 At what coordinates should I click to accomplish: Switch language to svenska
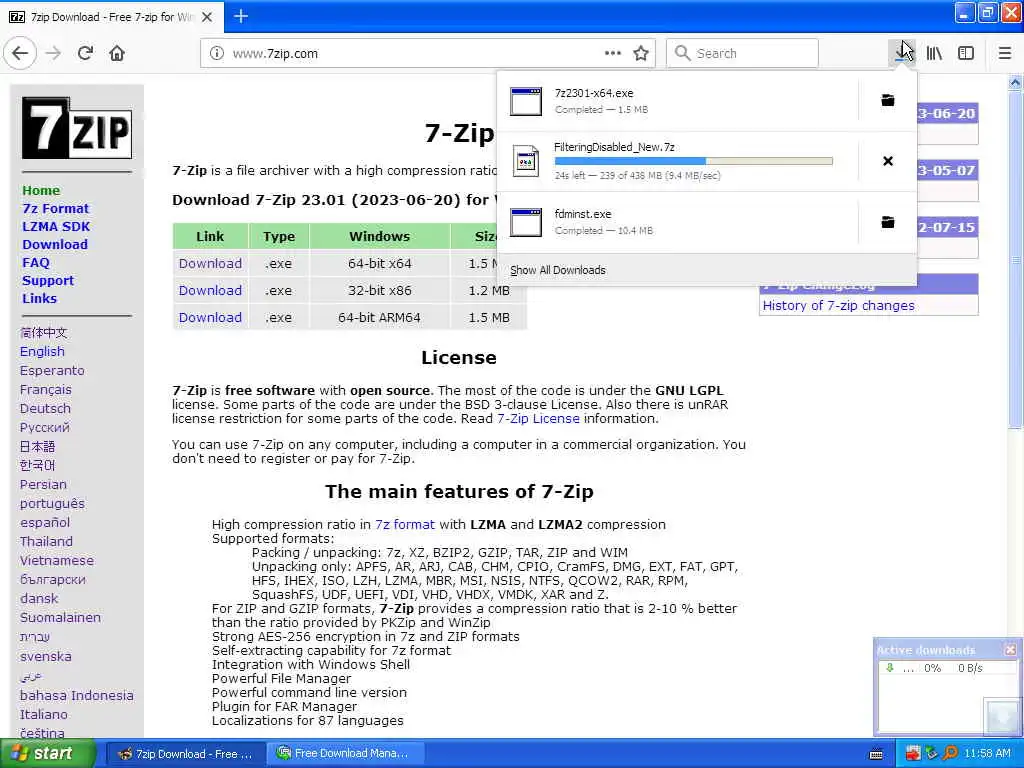tap(45, 656)
